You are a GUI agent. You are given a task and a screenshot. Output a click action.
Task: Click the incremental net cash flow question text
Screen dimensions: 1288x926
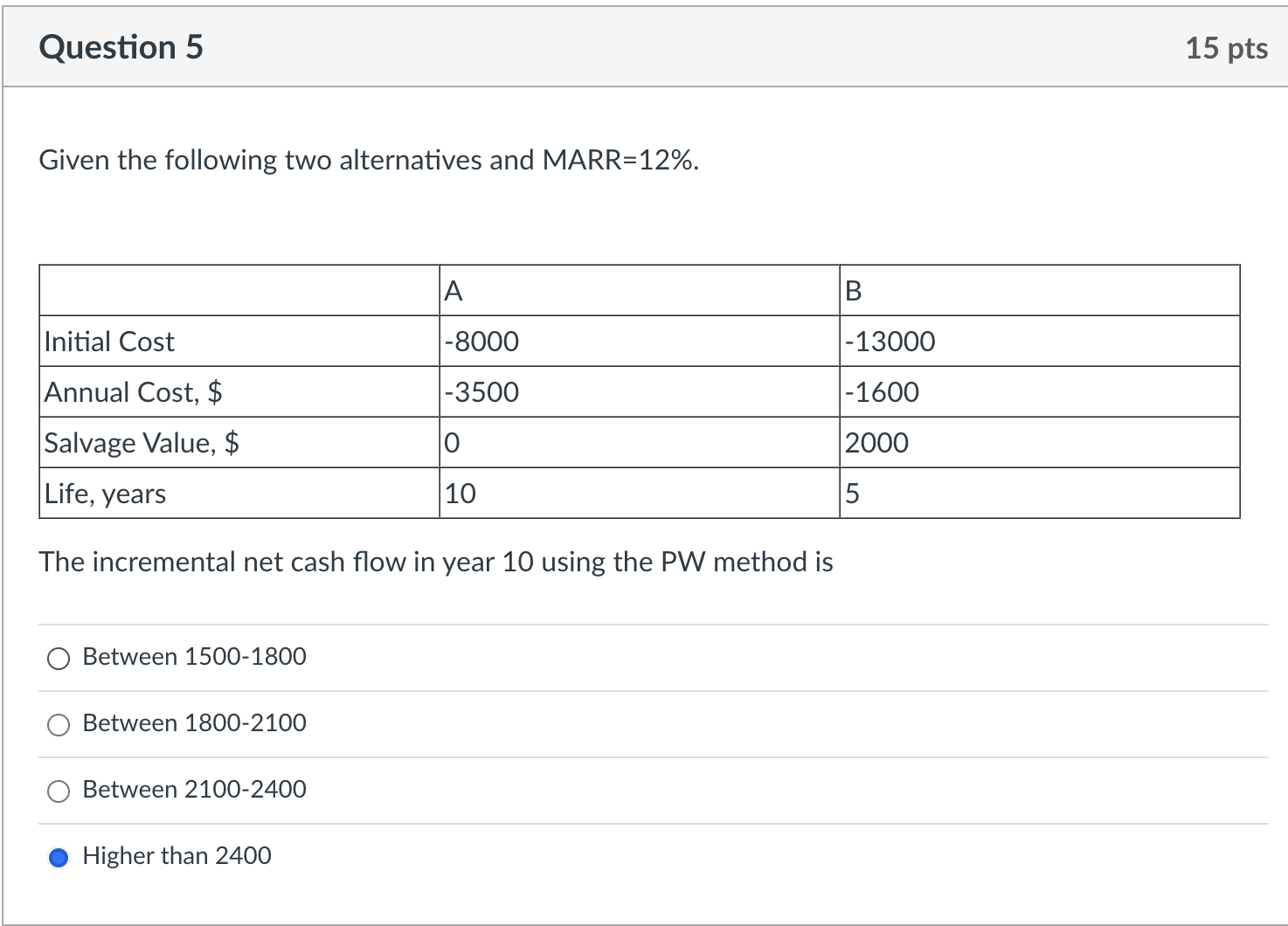point(436,563)
